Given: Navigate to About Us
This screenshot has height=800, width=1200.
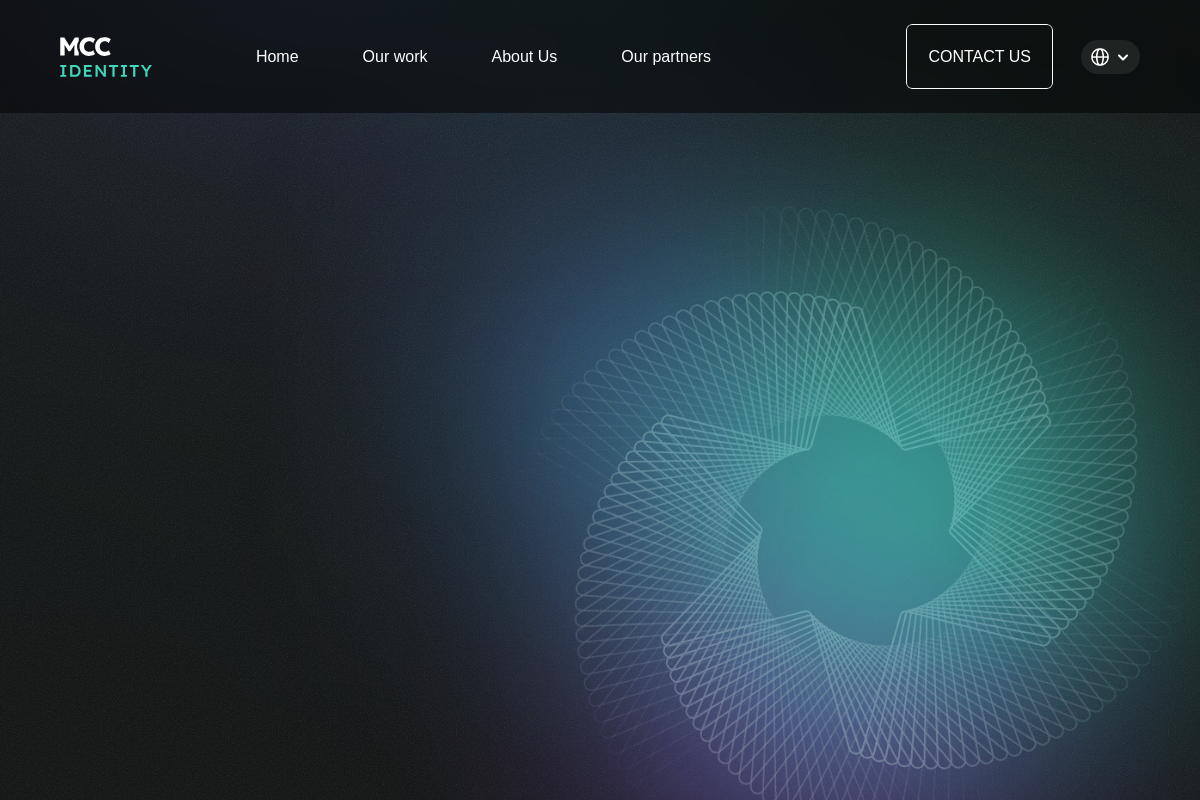Looking at the screenshot, I should tap(524, 57).
